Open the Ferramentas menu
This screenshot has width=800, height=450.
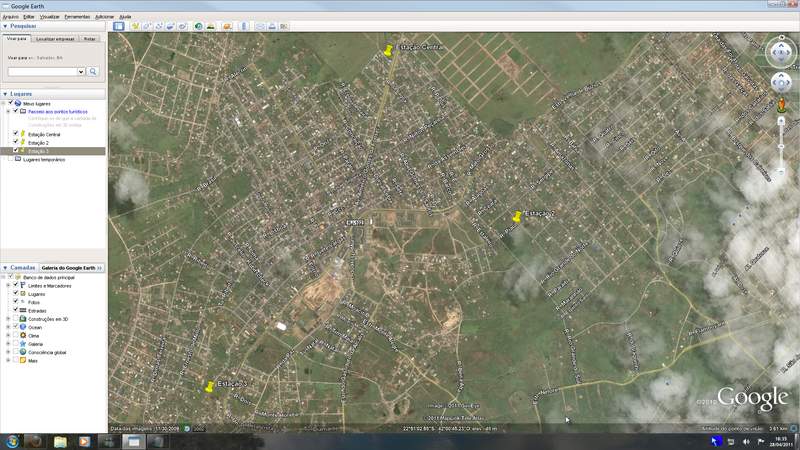tap(77, 17)
